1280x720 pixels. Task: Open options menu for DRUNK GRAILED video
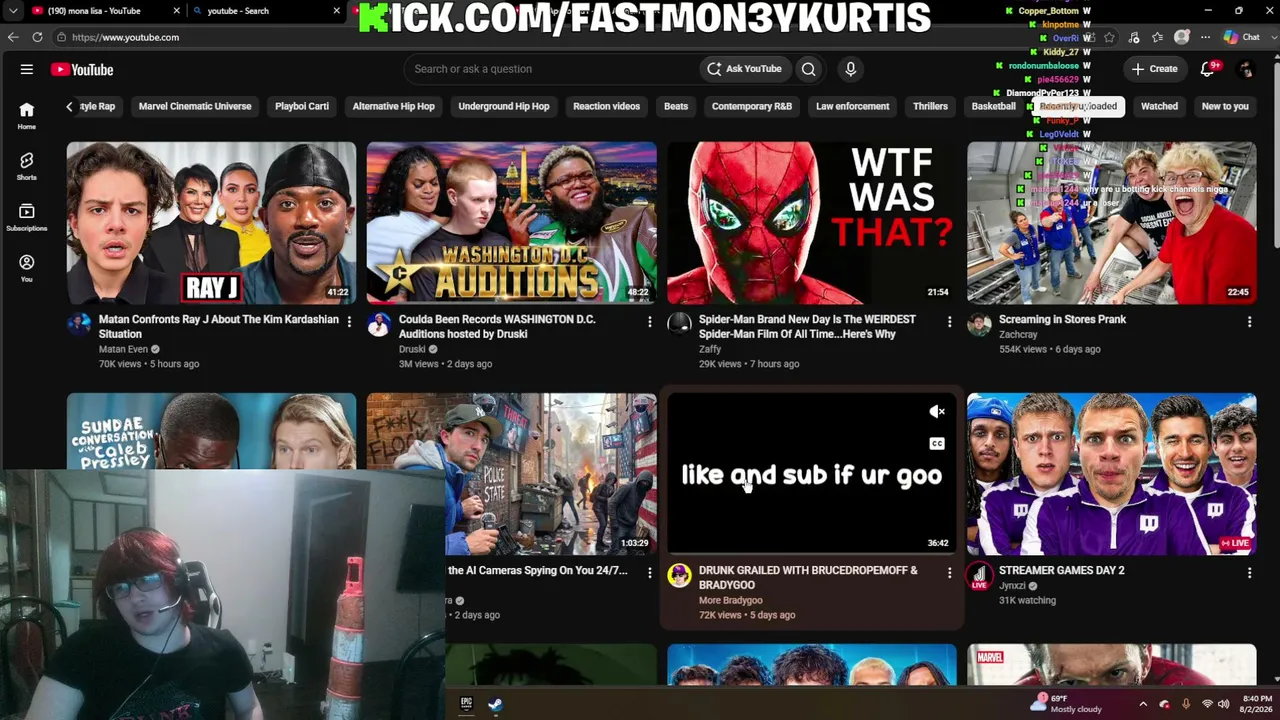pyautogui.click(x=949, y=572)
